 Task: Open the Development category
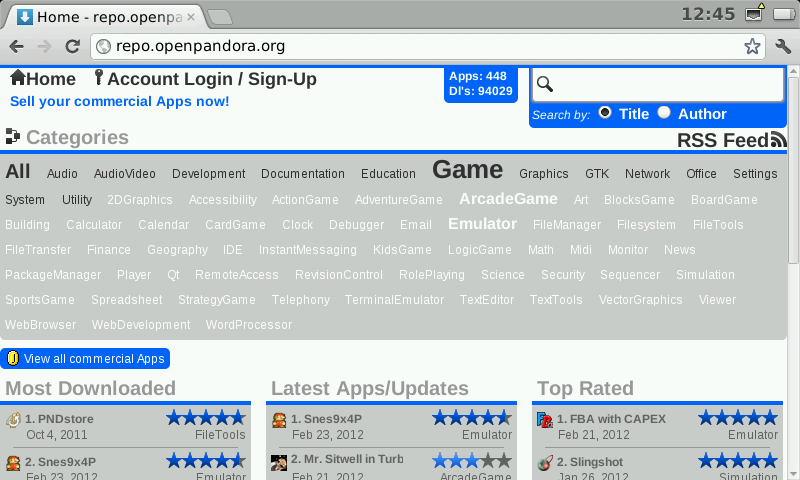pos(209,174)
